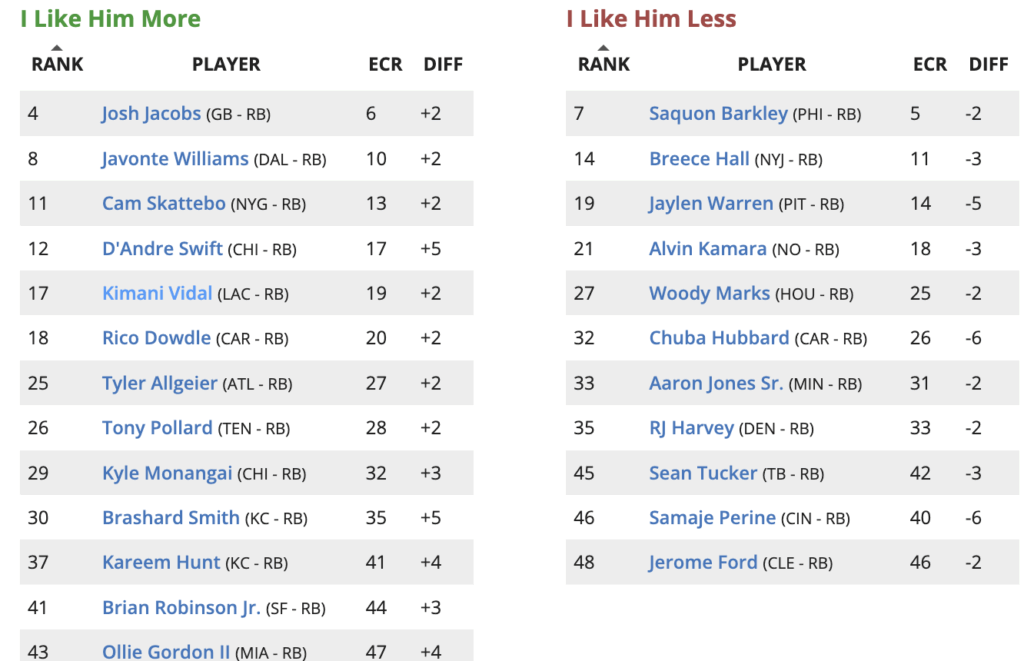Open Kimani Vidal player link

coord(157,293)
